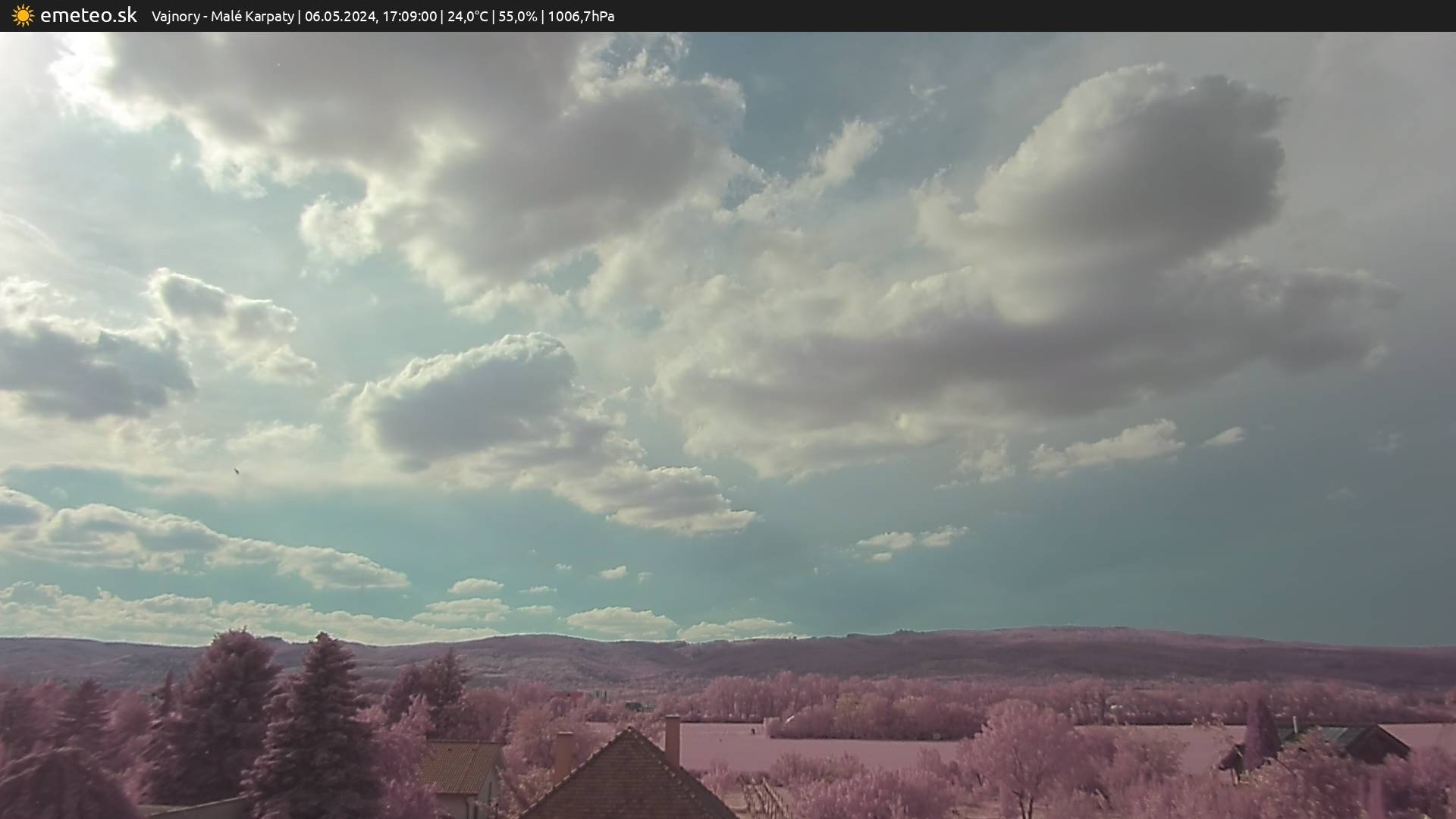The width and height of the screenshot is (1456, 819).
Task: Click the orange roof of the left house
Action: [460, 766]
